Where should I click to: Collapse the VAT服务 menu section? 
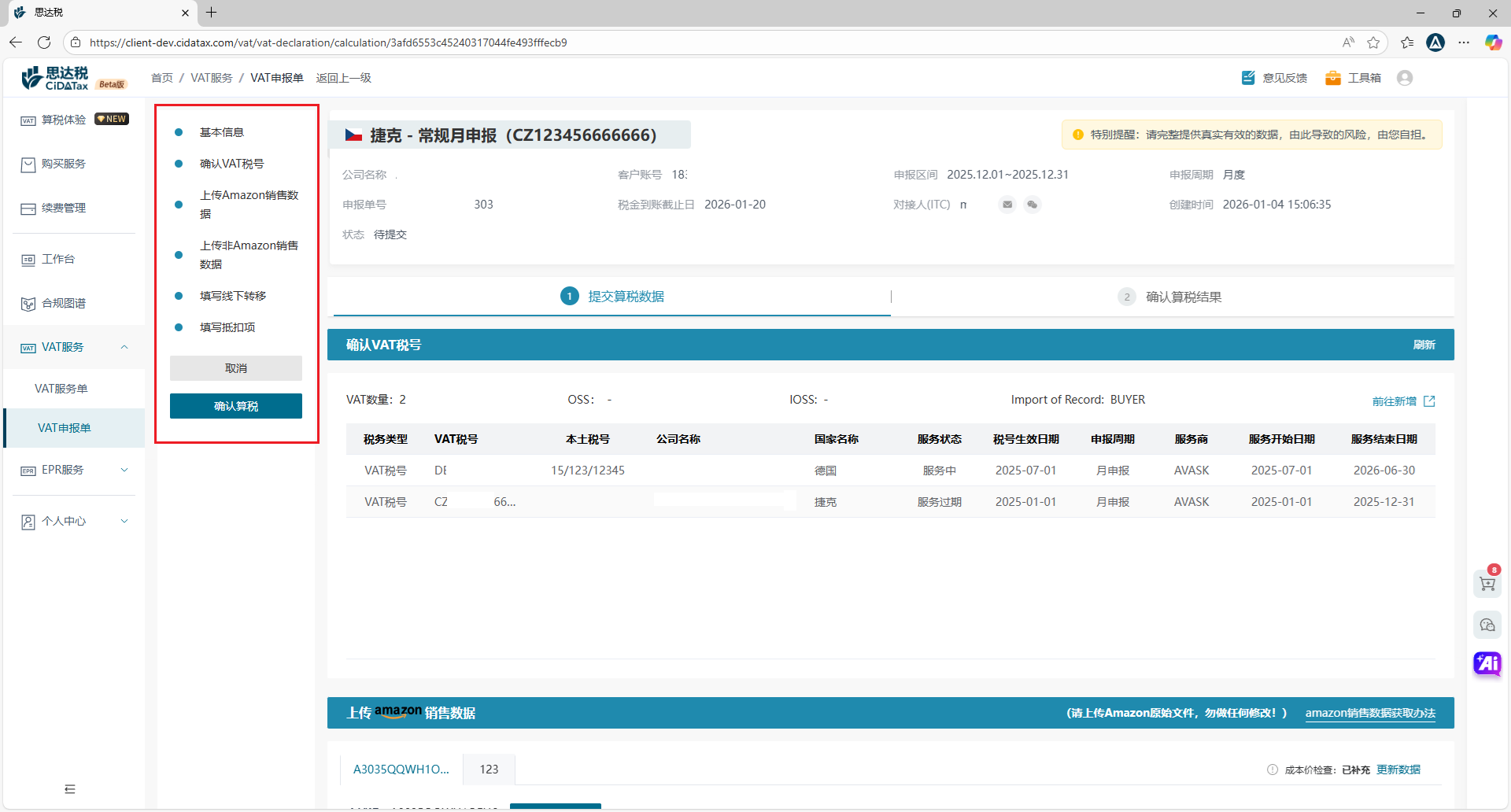coord(124,347)
